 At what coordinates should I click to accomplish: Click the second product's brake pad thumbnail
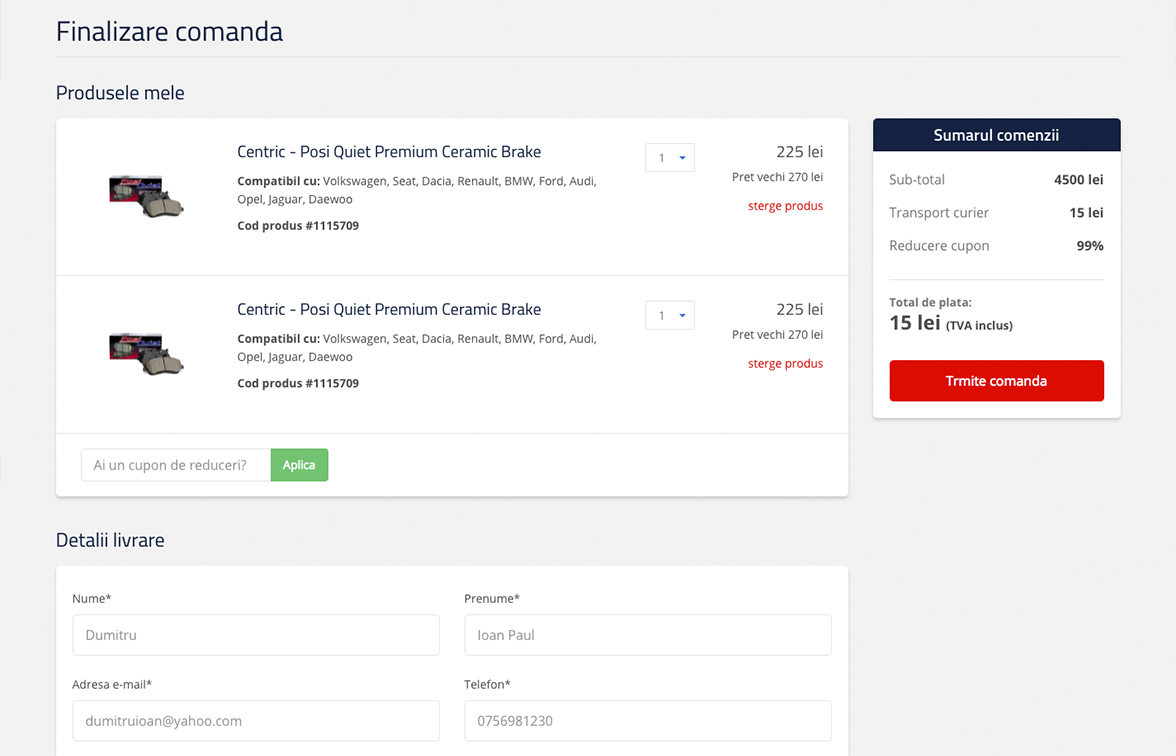pos(146,352)
